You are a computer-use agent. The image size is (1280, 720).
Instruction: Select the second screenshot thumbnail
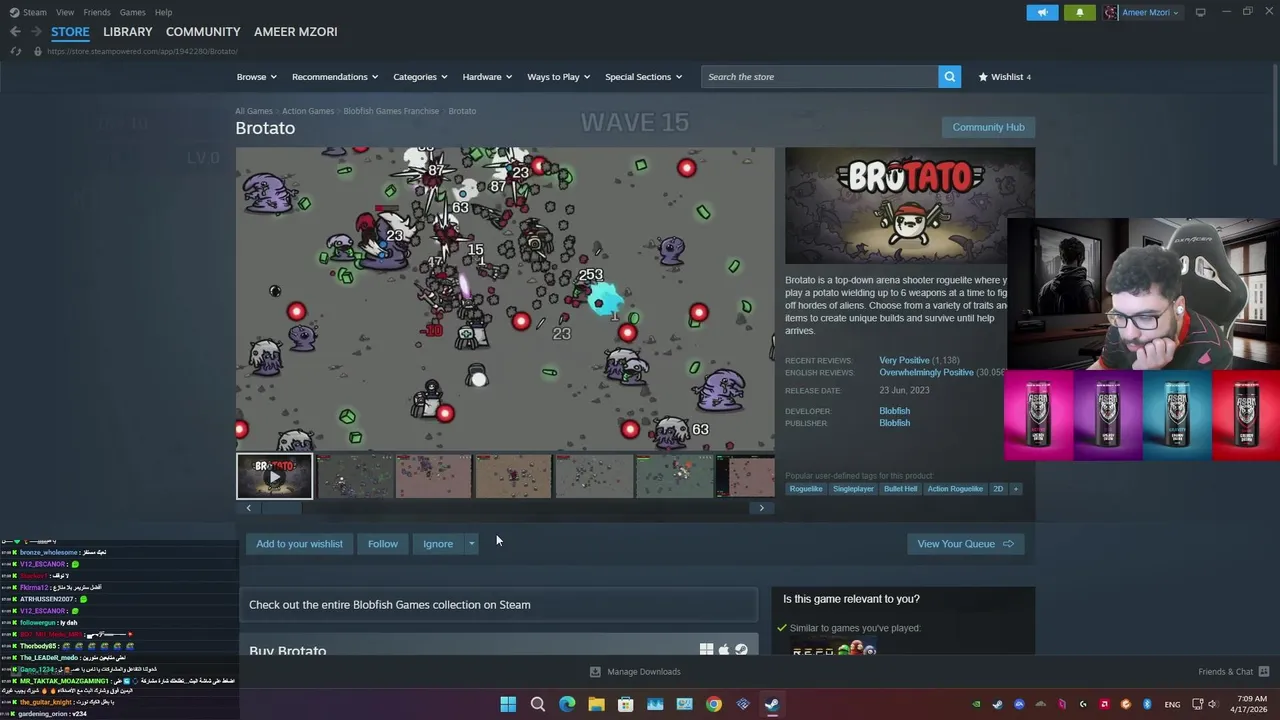click(434, 476)
